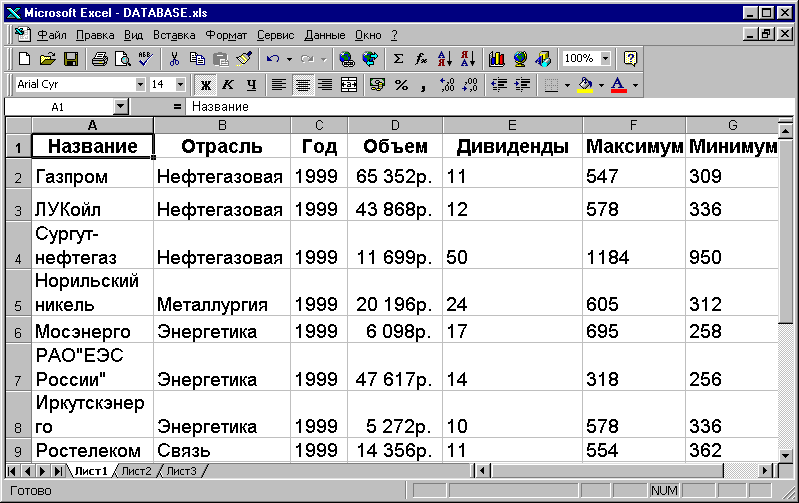
Task: Click the horizontal scrollbar right arrow
Action: (x=764, y=470)
